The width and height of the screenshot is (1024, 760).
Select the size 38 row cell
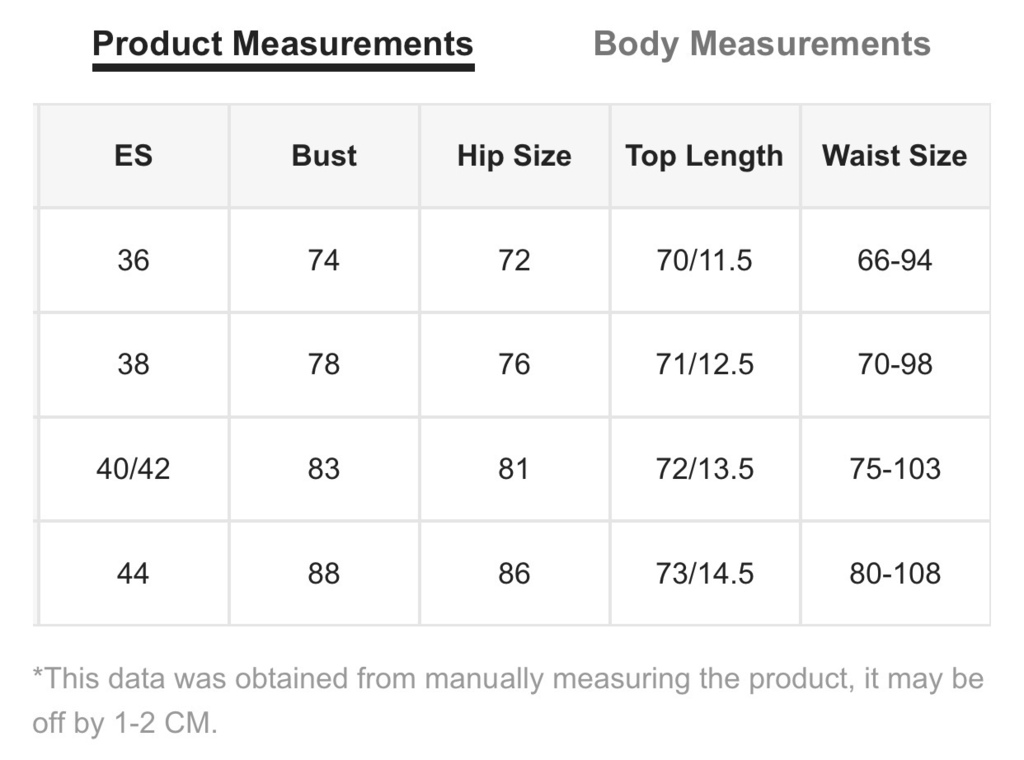(x=133, y=364)
